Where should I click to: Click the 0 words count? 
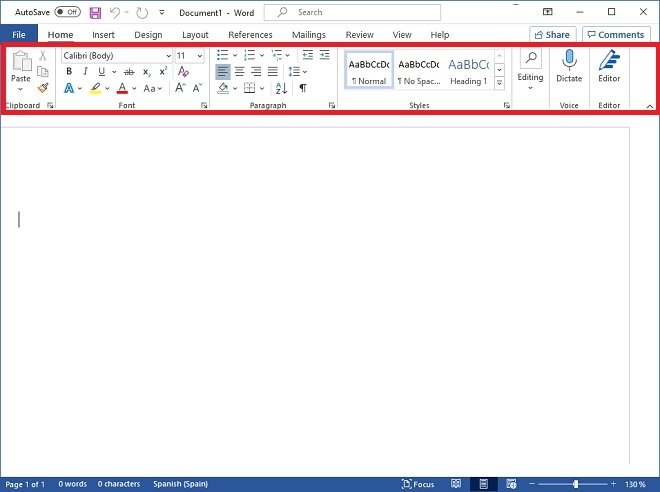tap(72, 484)
